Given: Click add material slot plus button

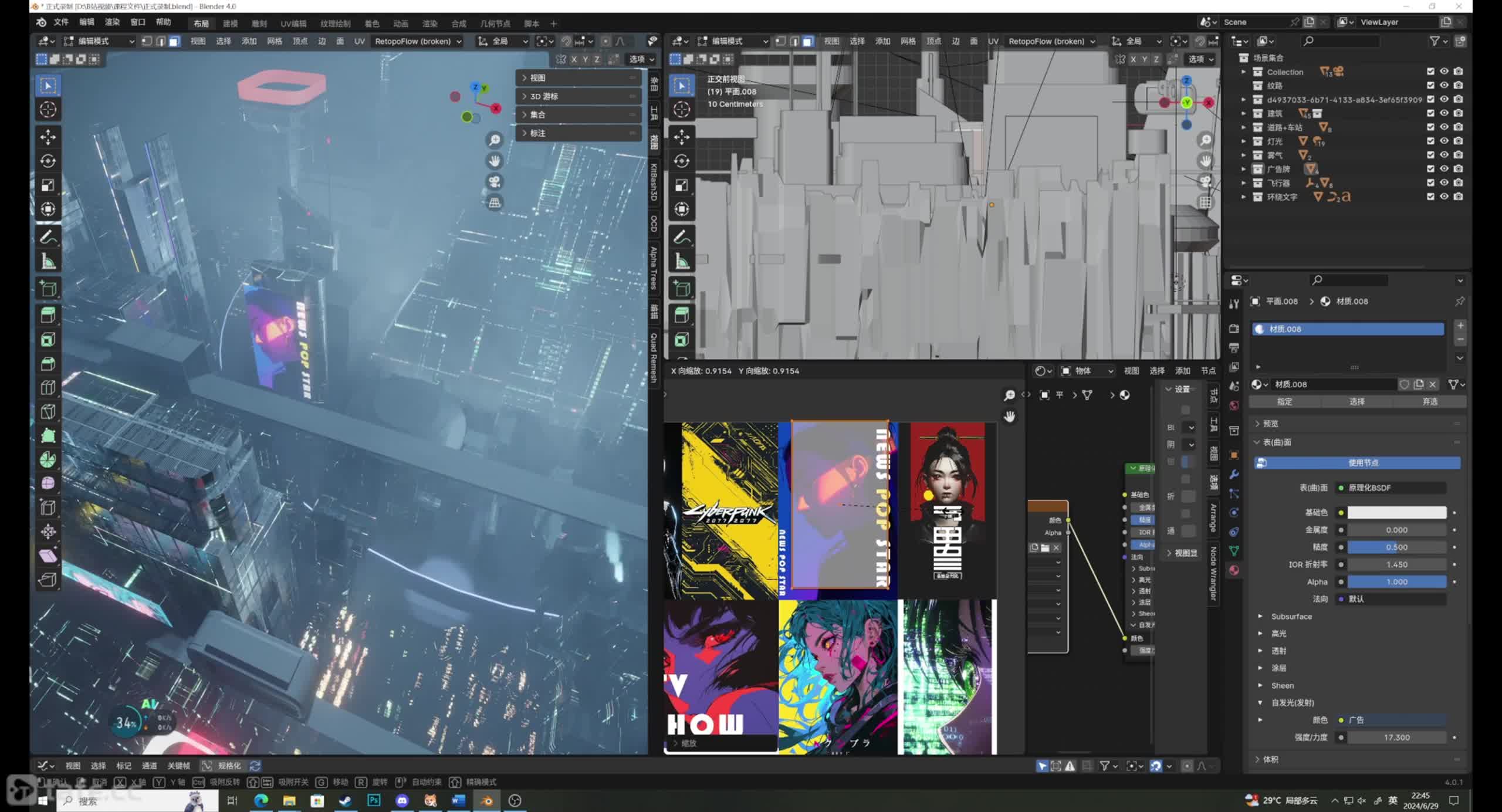Looking at the screenshot, I should coord(1460,326).
